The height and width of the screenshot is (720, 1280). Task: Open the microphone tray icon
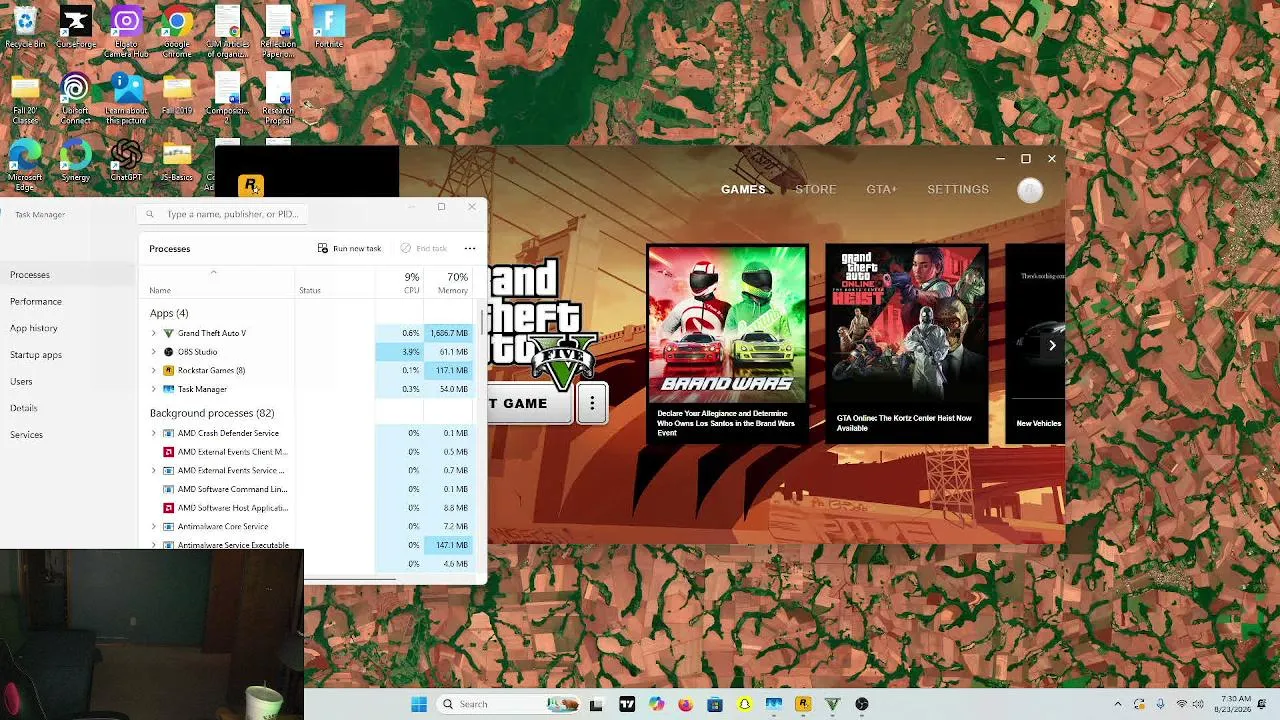[1160, 704]
